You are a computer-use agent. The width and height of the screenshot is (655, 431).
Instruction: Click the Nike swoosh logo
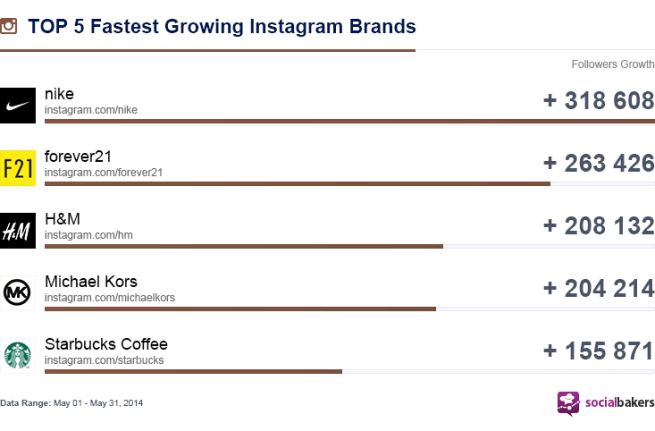[18, 105]
